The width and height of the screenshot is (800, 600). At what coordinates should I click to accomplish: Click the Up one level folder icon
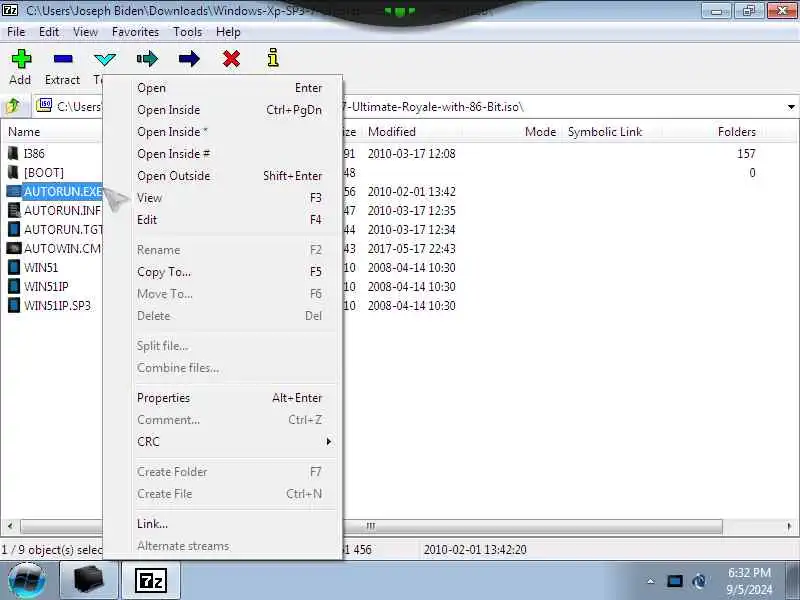tap(12, 106)
